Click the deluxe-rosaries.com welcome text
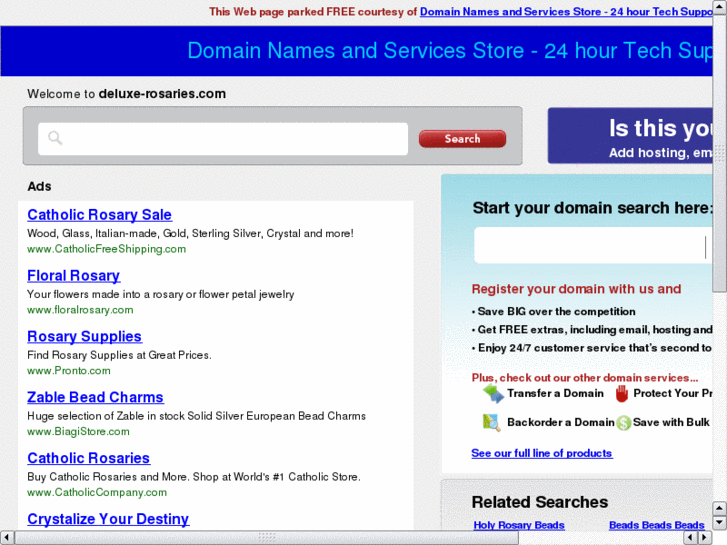This screenshot has width=727, height=545. [x=162, y=94]
